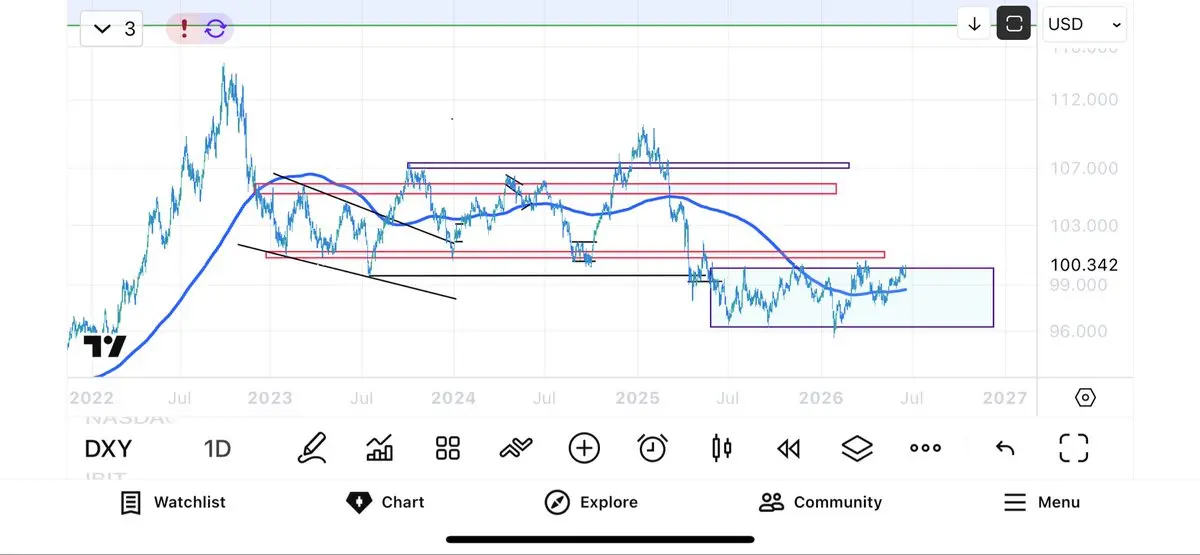This screenshot has height=555, width=1200.
Task: Change chart type via candlestick icon
Action: [x=721, y=447]
